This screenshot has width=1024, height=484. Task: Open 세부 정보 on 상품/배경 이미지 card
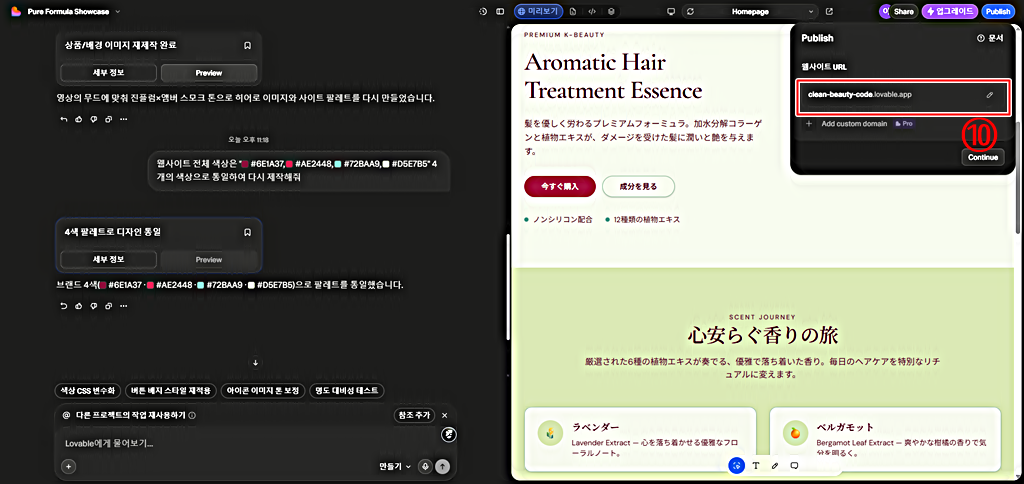pyautogui.click(x=108, y=73)
